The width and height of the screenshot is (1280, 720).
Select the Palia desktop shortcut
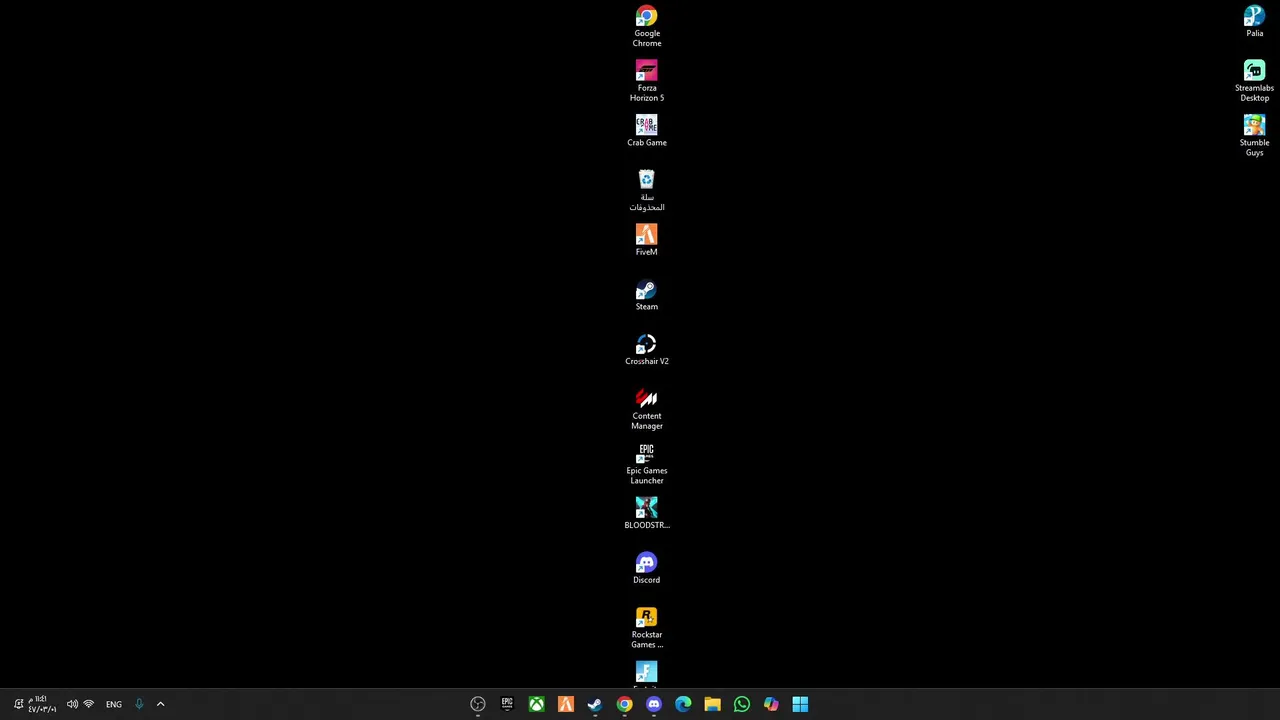pos(1254,21)
